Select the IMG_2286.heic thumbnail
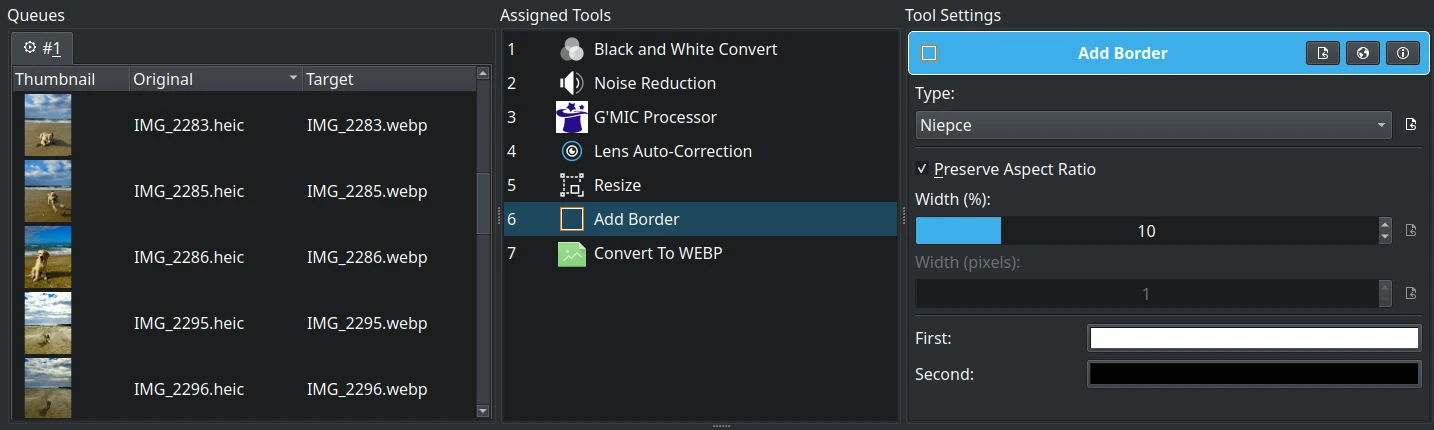The width and height of the screenshot is (1434, 430). pyautogui.click(x=48, y=257)
